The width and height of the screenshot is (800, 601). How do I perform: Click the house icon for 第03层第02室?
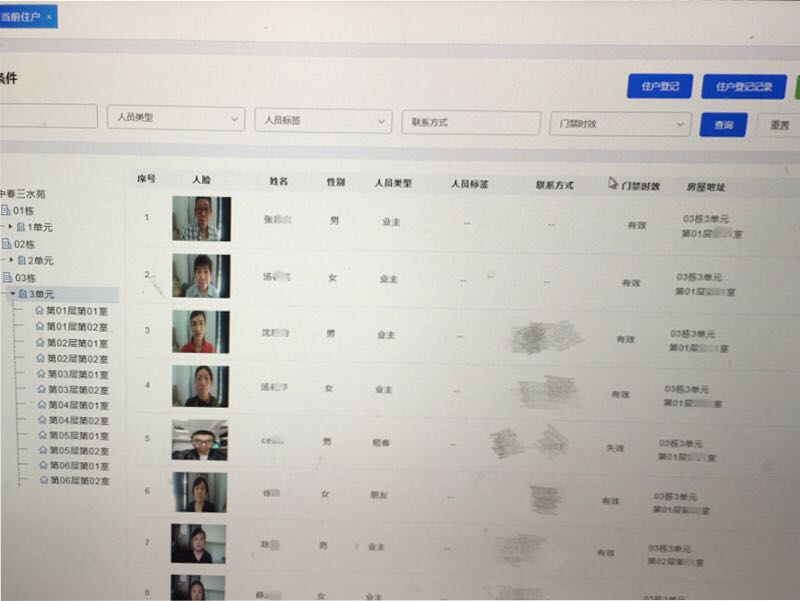(41, 390)
